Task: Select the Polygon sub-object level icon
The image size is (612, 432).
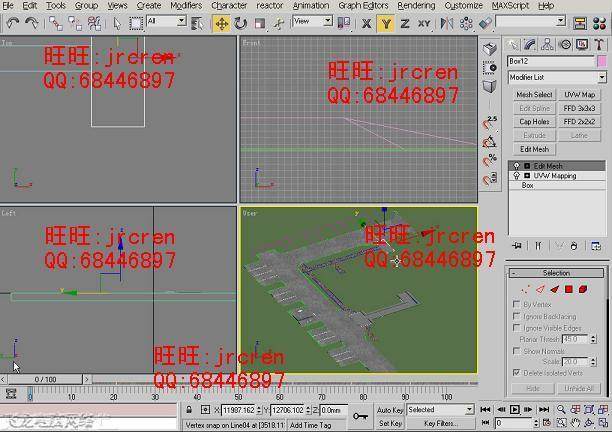Action: pyautogui.click(x=569, y=289)
